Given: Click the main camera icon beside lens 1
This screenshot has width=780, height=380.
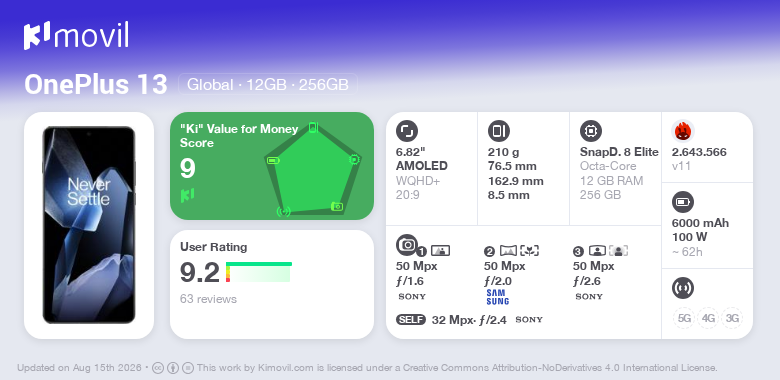Looking at the screenshot, I should [x=407, y=244].
